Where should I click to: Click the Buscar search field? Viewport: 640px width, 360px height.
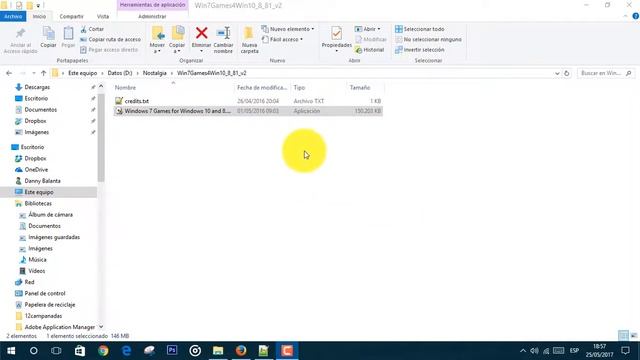pyautogui.click(x=605, y=73)
